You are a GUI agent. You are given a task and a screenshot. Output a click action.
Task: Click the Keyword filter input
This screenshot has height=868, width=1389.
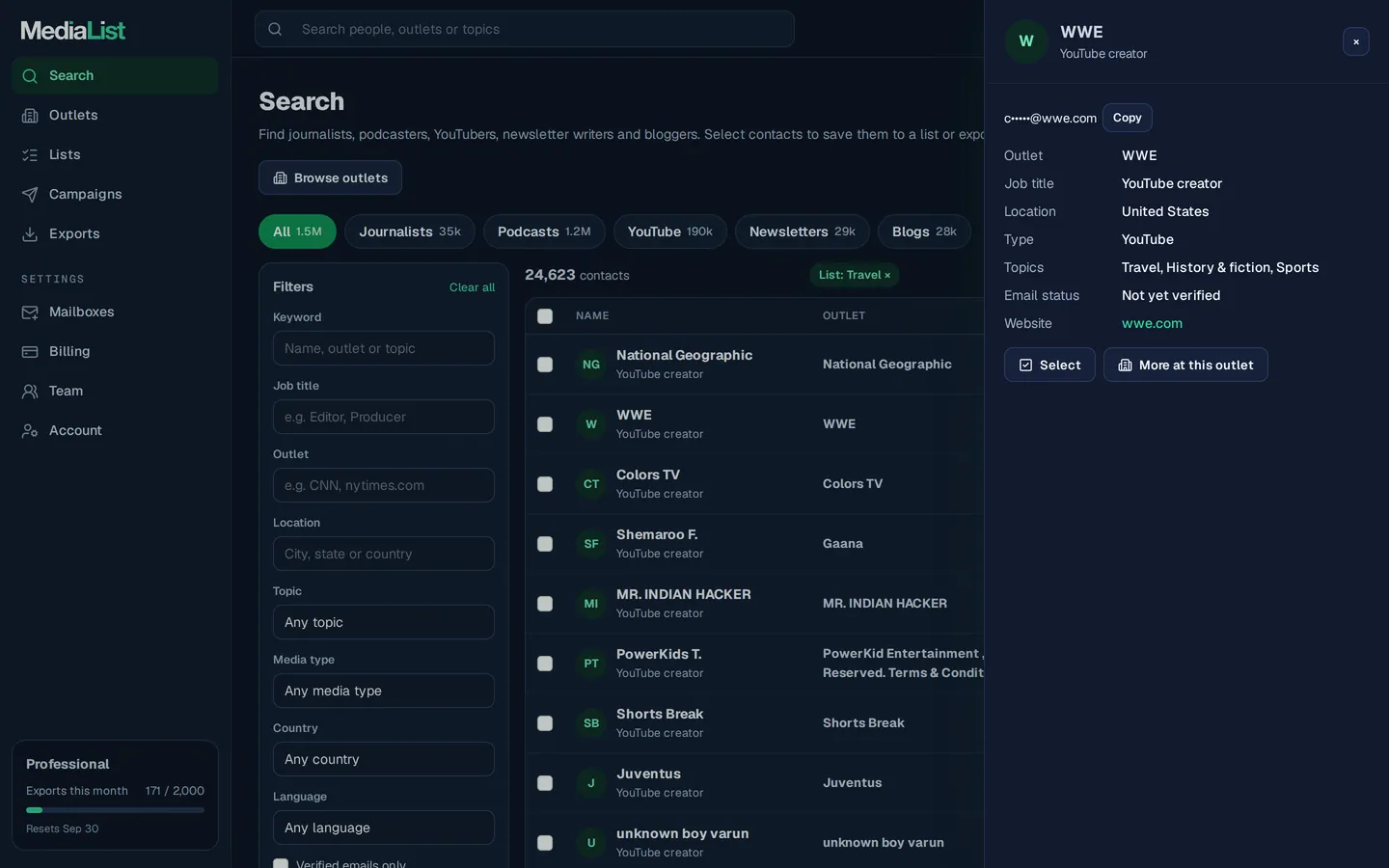[x=384, y=348]
